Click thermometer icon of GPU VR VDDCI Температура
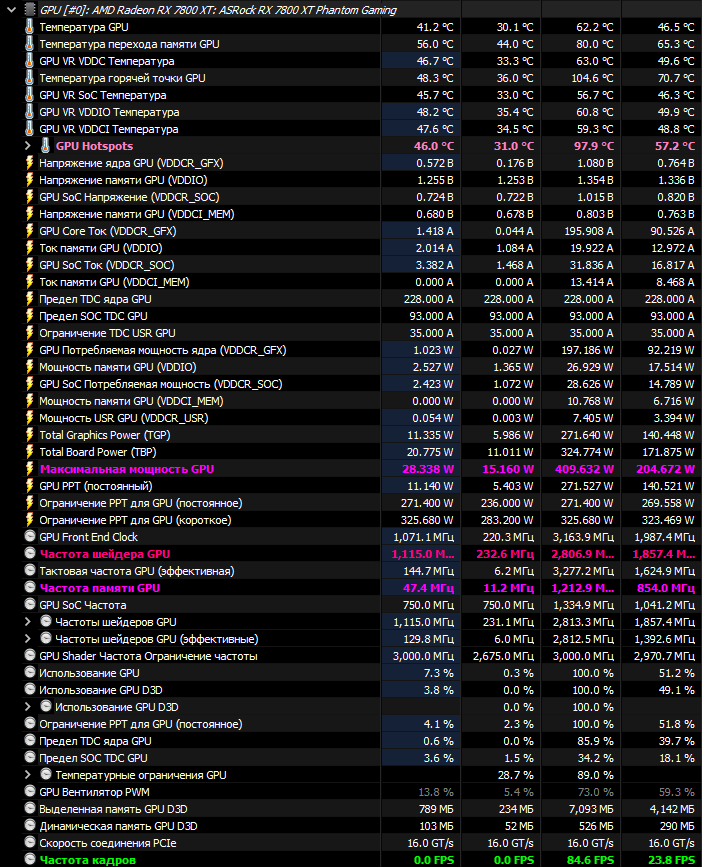Image resolution: width=702 pixels, height=867 pixels. 30,129
